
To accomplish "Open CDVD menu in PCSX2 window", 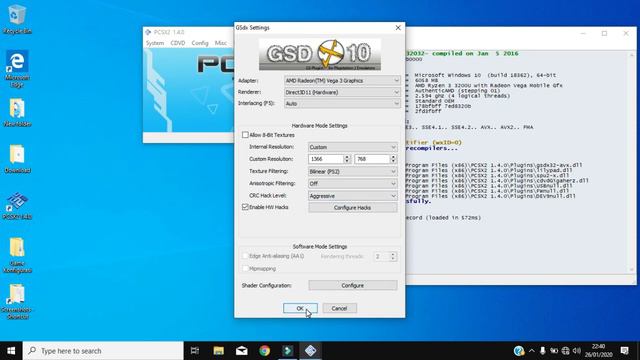I will (178, 43).
